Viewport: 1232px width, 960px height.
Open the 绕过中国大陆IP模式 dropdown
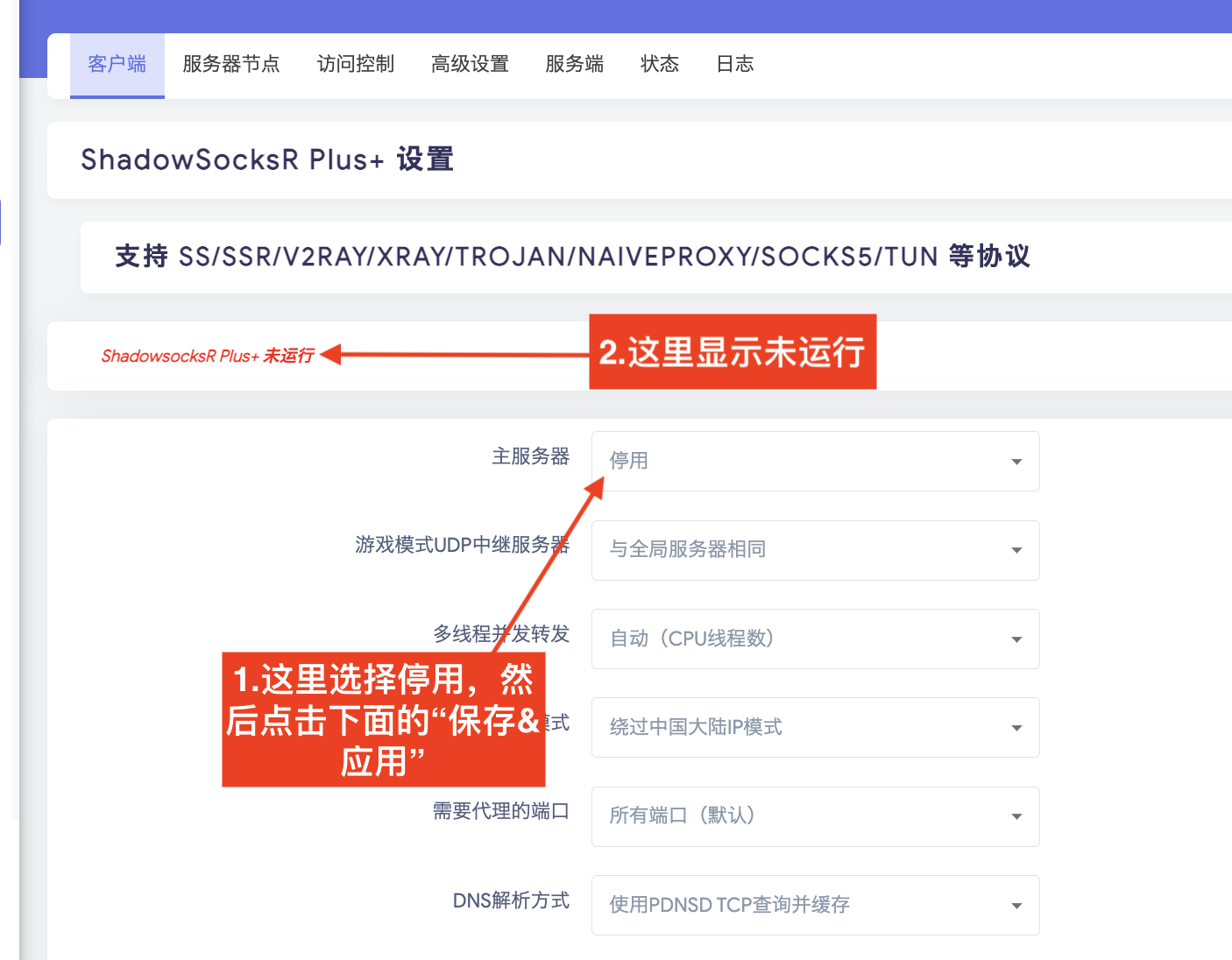815,727
